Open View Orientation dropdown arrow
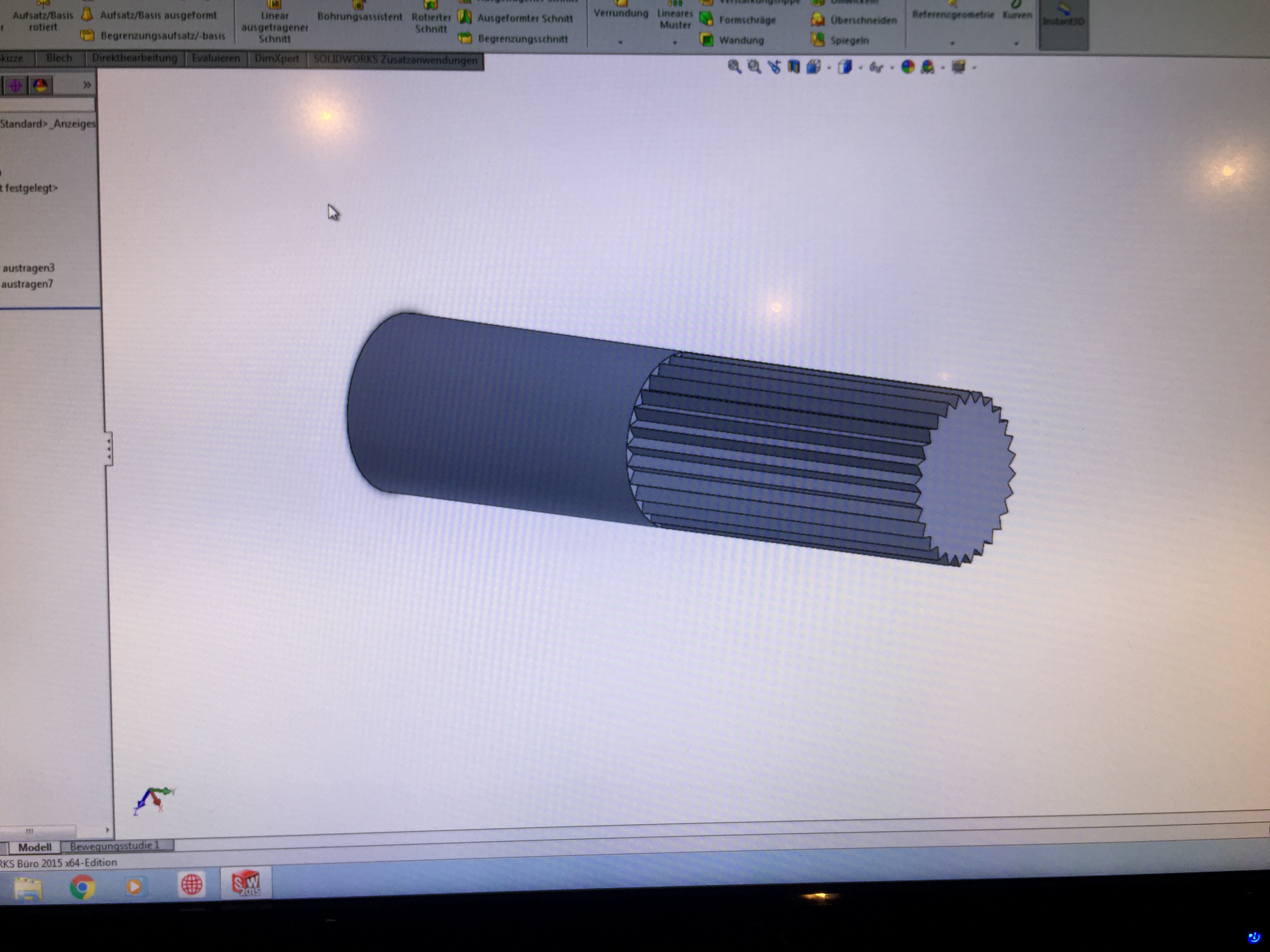The image size is (1270, 952). click(x=829, y=68)
